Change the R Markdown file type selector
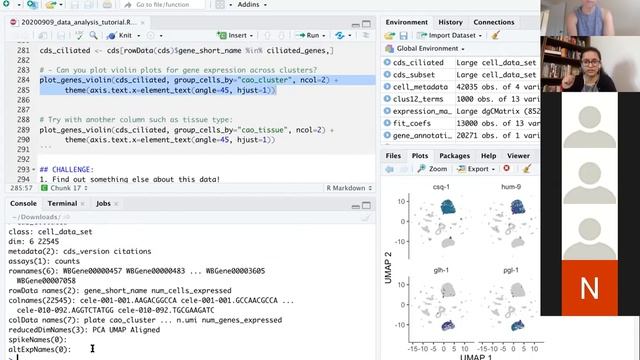Screen dimensions: 640x360 coord(349,188)
